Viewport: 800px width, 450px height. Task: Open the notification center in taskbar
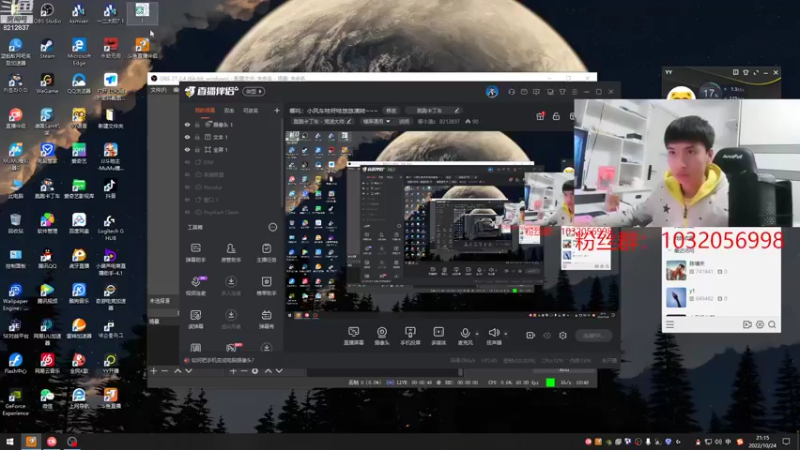[x=786, y=441]
